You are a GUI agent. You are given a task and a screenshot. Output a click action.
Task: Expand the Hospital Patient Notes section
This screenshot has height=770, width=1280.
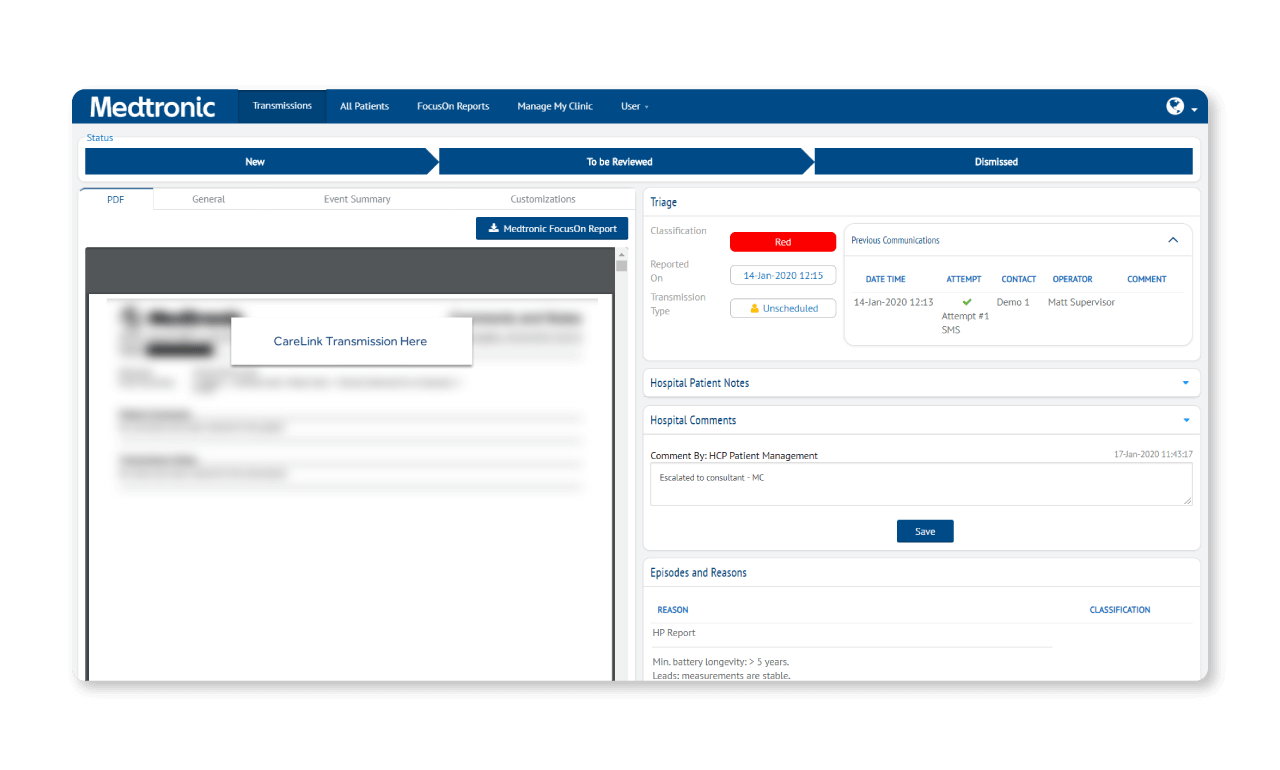click(1184, 383)
